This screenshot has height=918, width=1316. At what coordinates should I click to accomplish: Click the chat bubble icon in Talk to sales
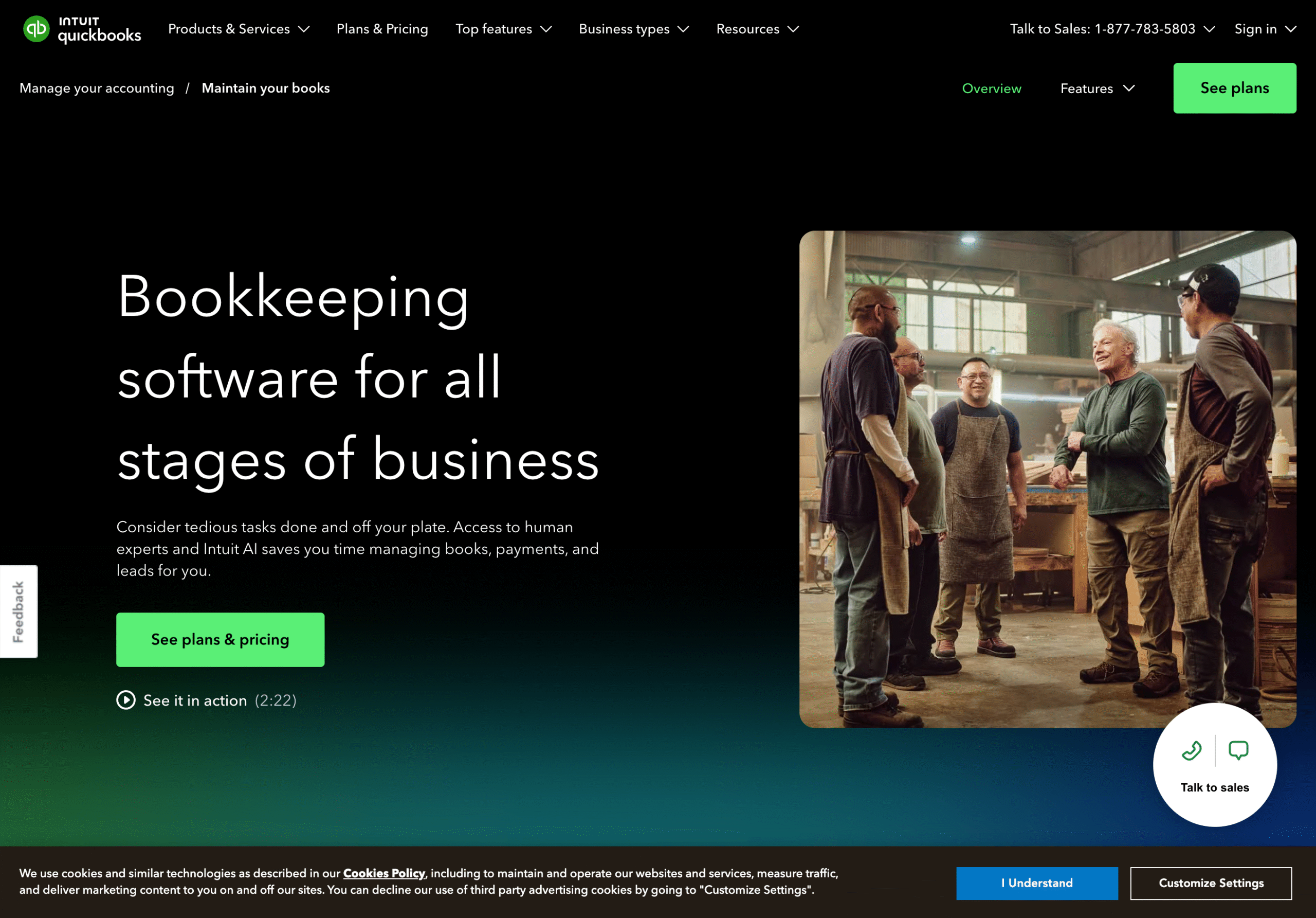coord(1238,750)
